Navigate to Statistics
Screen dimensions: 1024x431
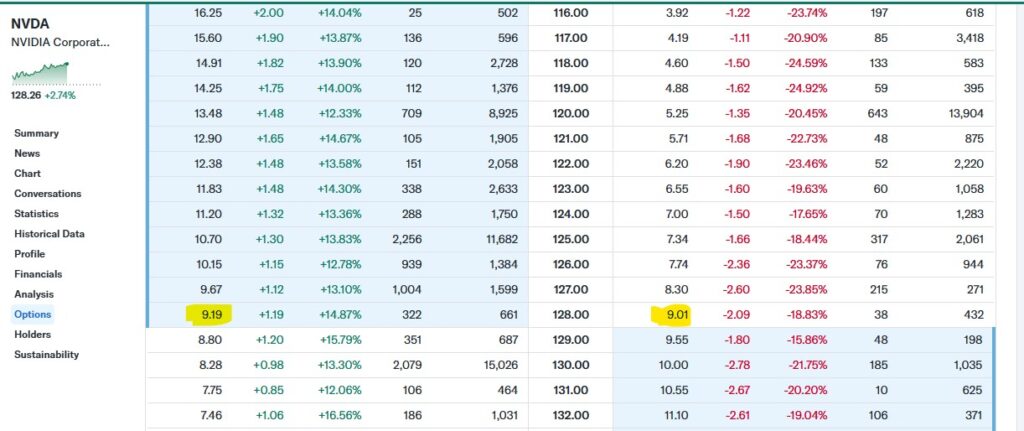[36, 213]
